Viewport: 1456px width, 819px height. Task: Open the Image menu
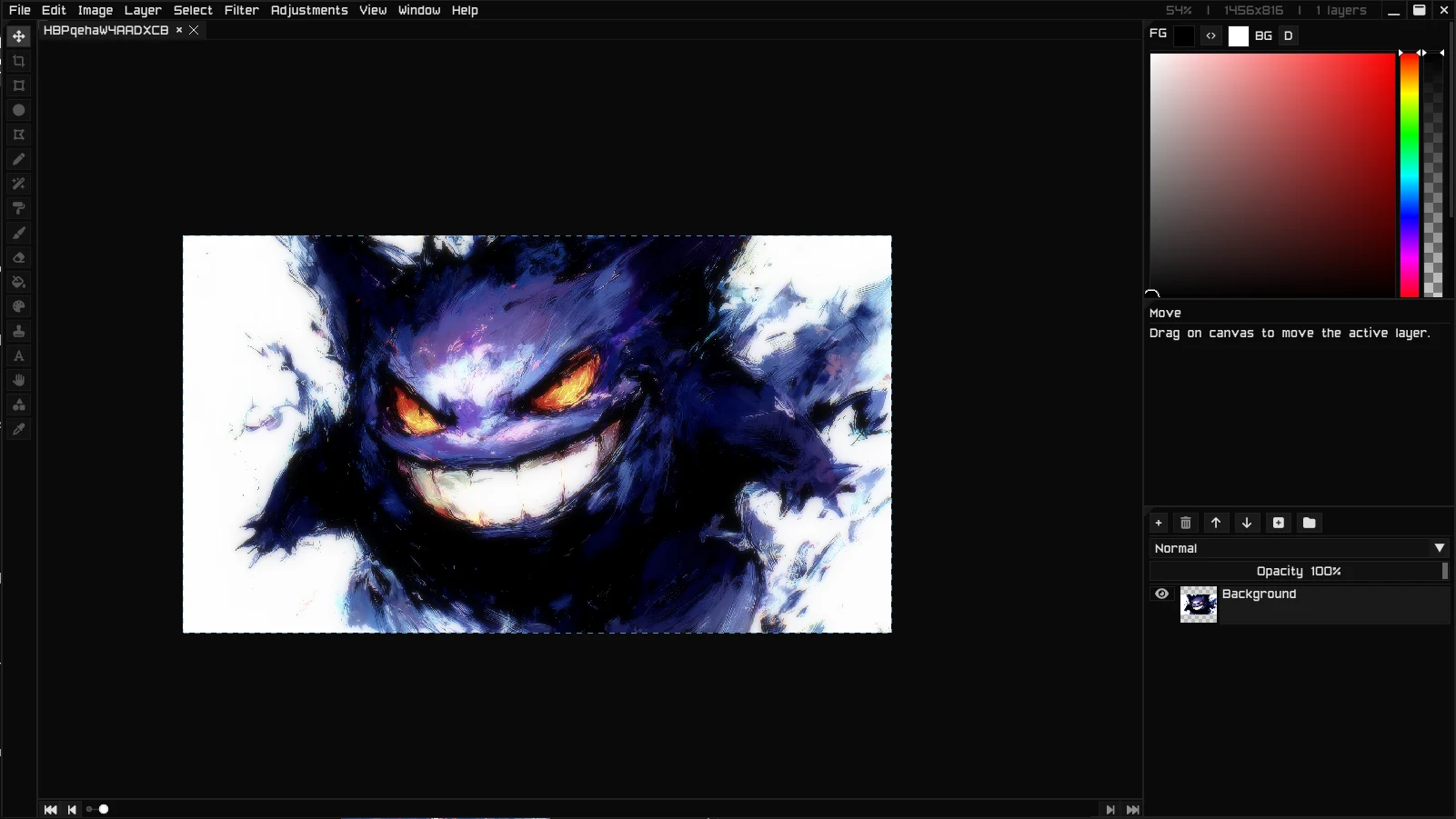click(x=95, y=10)
